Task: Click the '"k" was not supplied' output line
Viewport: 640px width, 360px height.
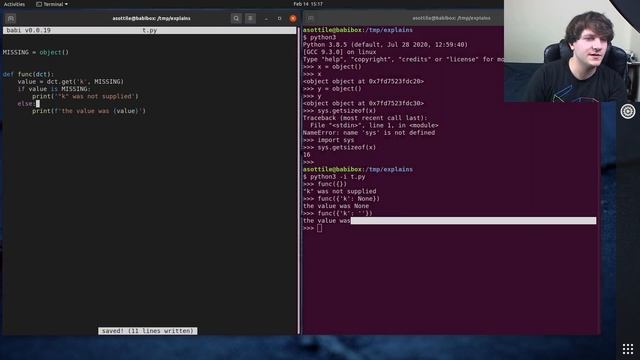Action: coord(340,192)
